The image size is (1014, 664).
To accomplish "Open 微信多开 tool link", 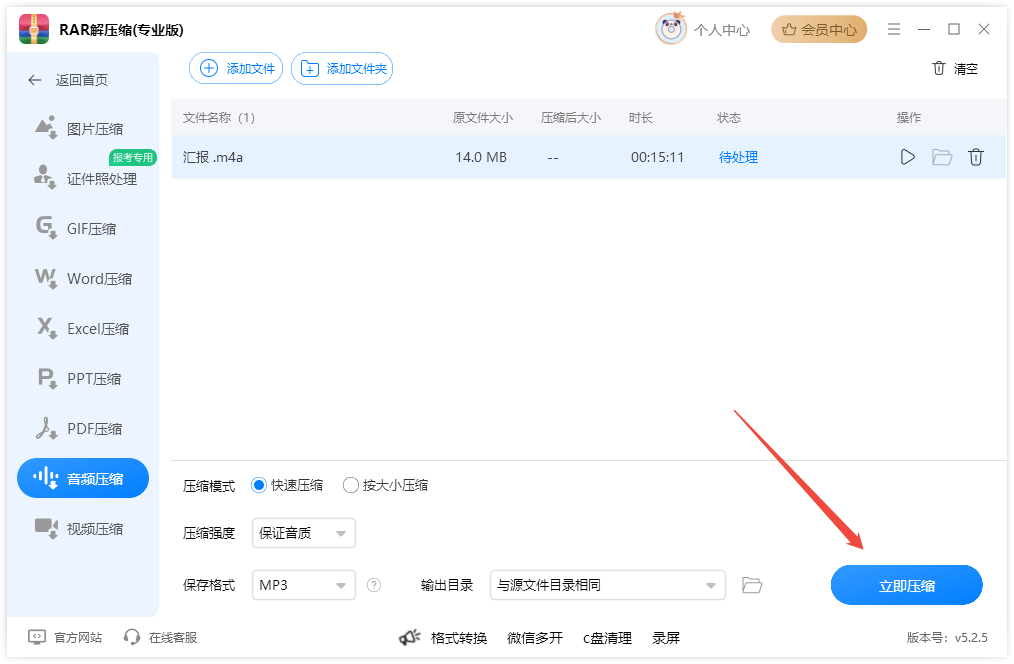I will 535,638.
